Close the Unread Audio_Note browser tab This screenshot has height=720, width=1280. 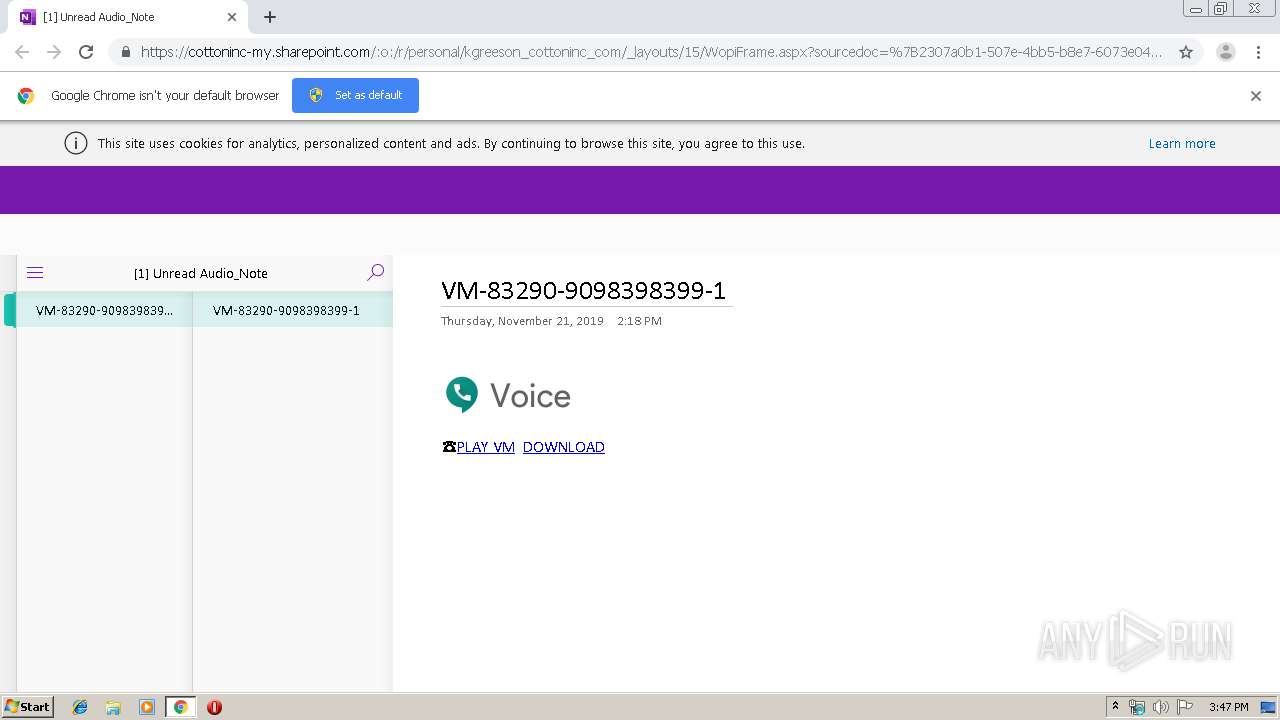point(232,17)
